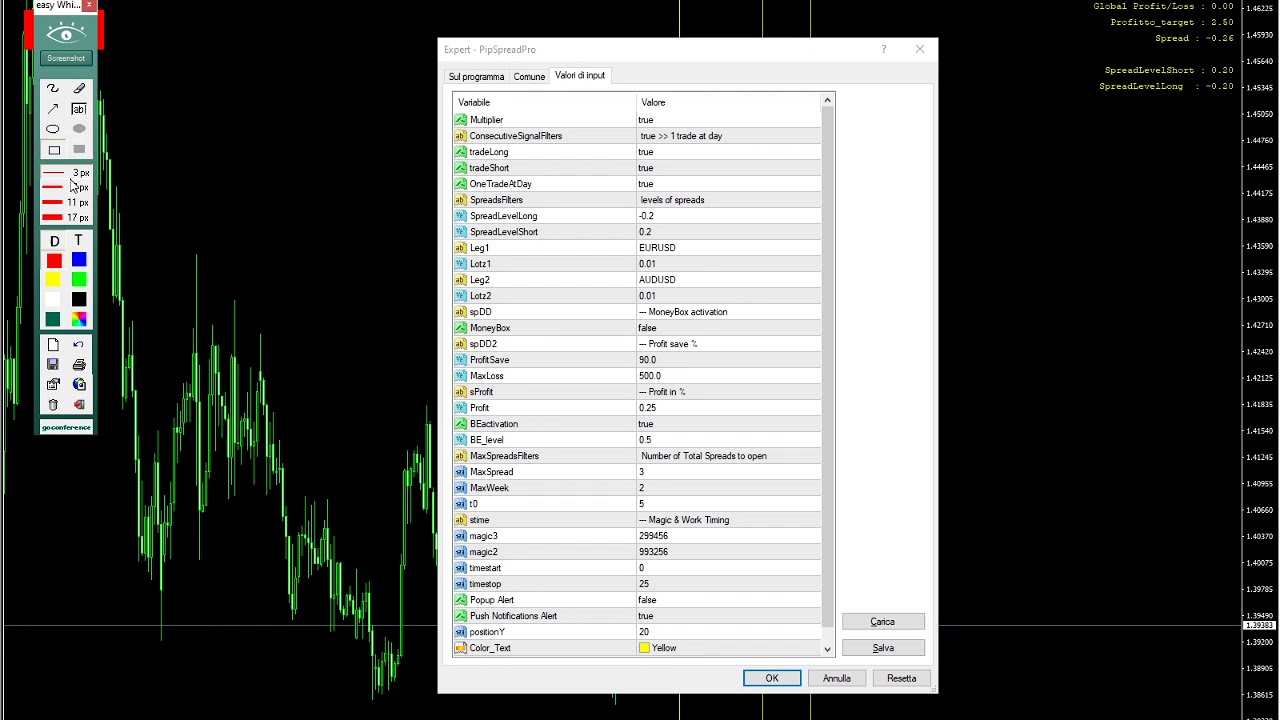
Task: Open the Color_Text Yellow color picker
Action: [728, 648]
